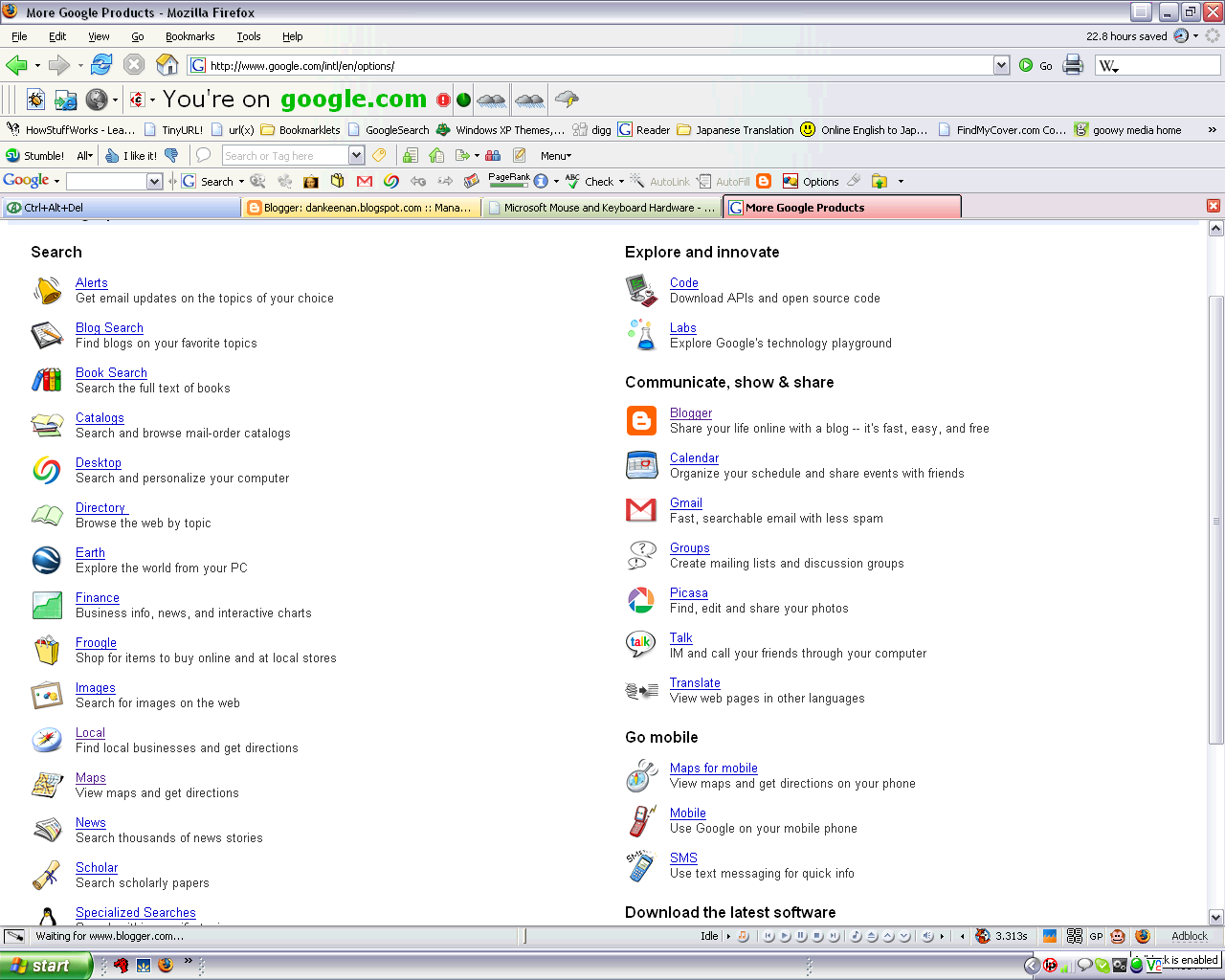This screenshot has width=1225, height=980.
Task: Switch to the Ctrl+Alt+Del tab
Action: tap(122, 207)
